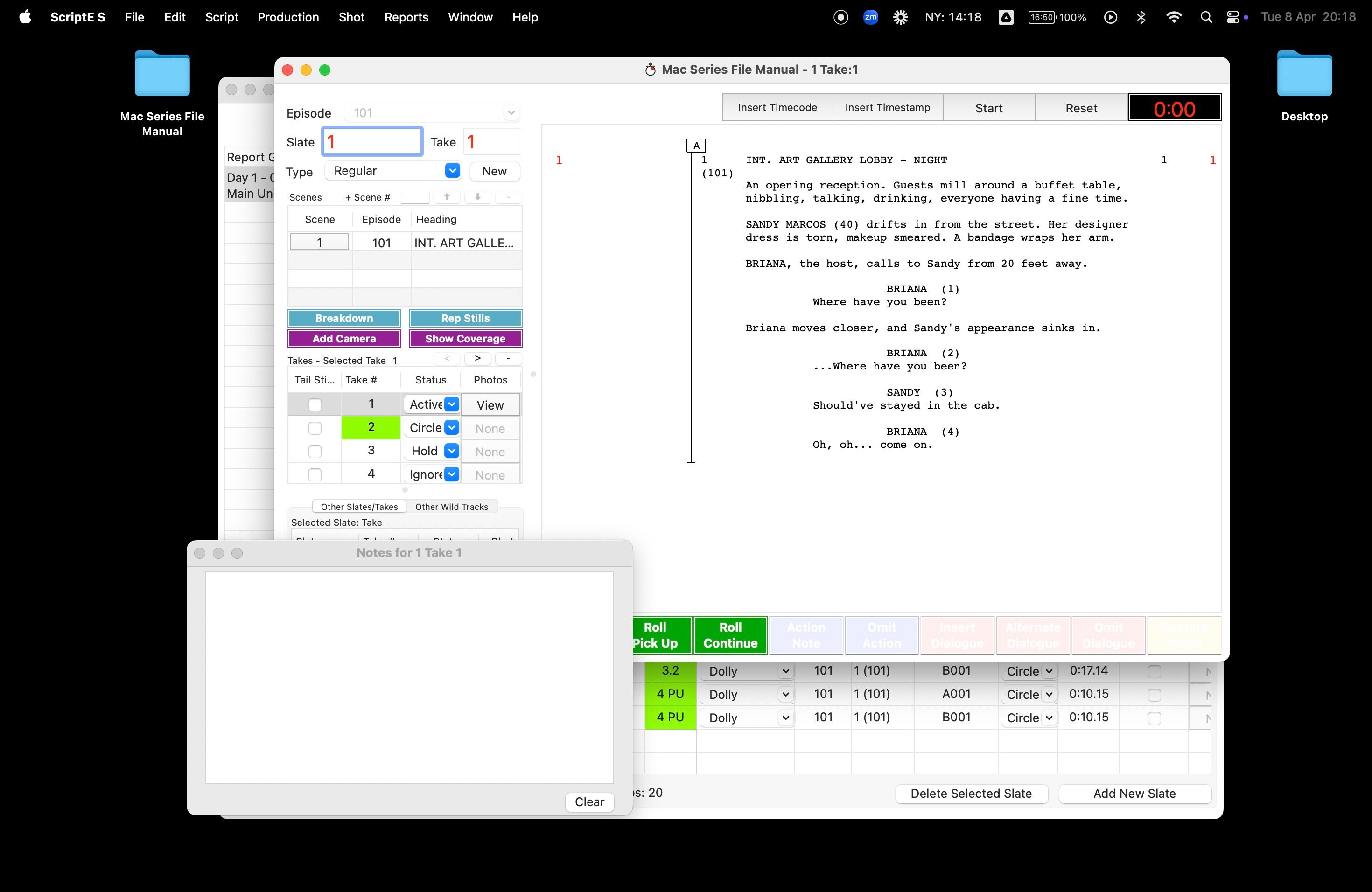
Task: Tick checkbox in the 4 PU A001 row
Action: 1154,695
